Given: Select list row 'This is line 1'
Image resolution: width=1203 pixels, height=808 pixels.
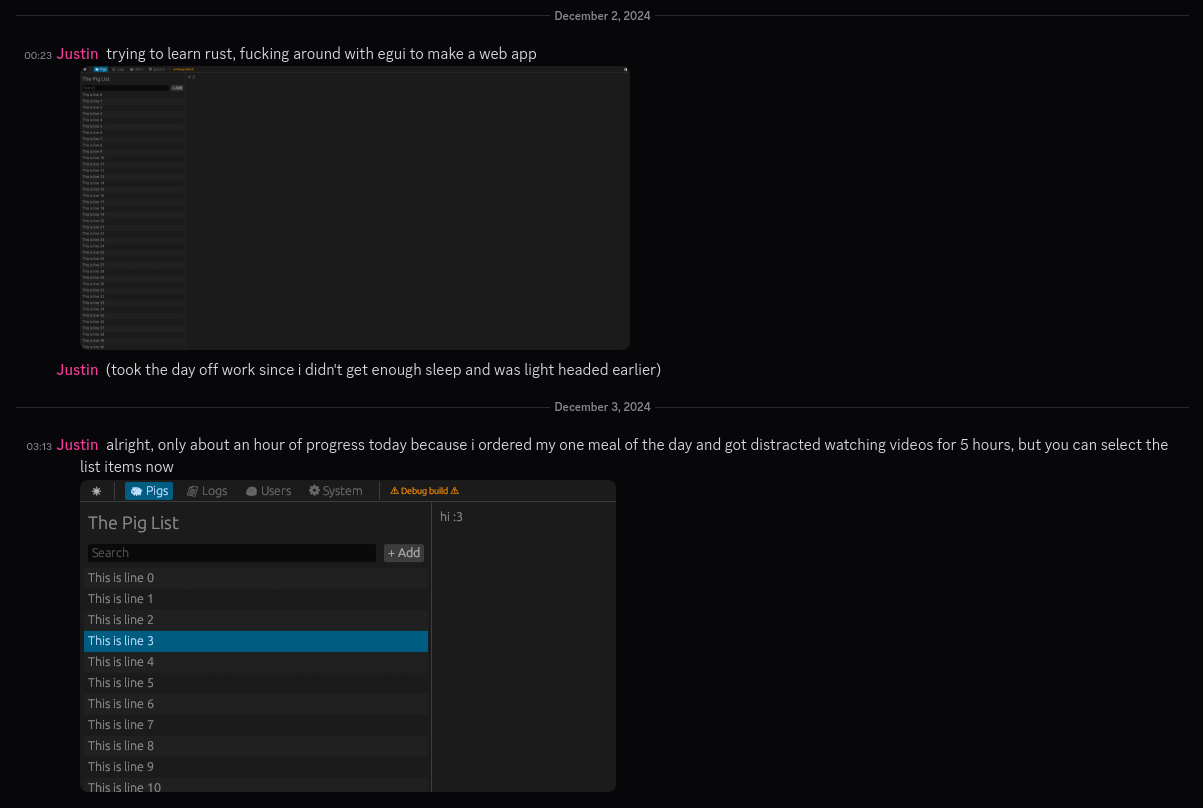Looking at the screenshot, I should click(256, 599).
